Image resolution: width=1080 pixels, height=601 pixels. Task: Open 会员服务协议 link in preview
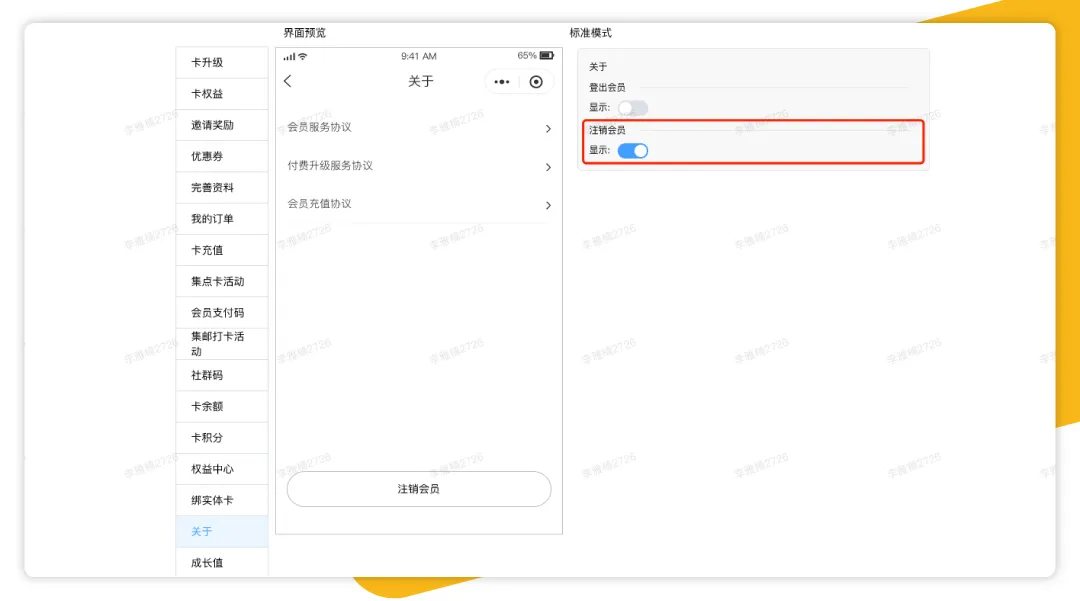tap(320, 127)
